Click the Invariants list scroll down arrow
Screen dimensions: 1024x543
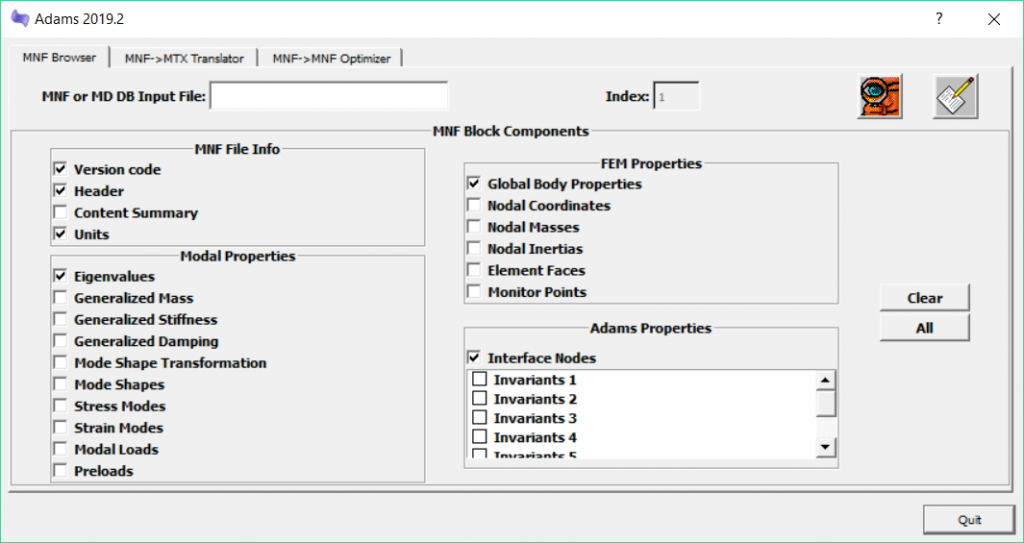click(826, 447)
